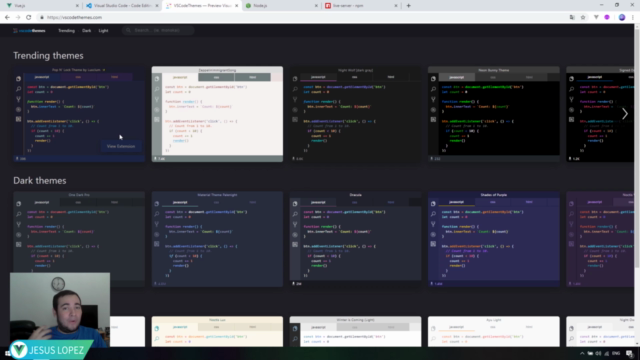640x360 pixels.
Task: Open the Material Theme Palenight title
Action: click(x=217, y=195)
